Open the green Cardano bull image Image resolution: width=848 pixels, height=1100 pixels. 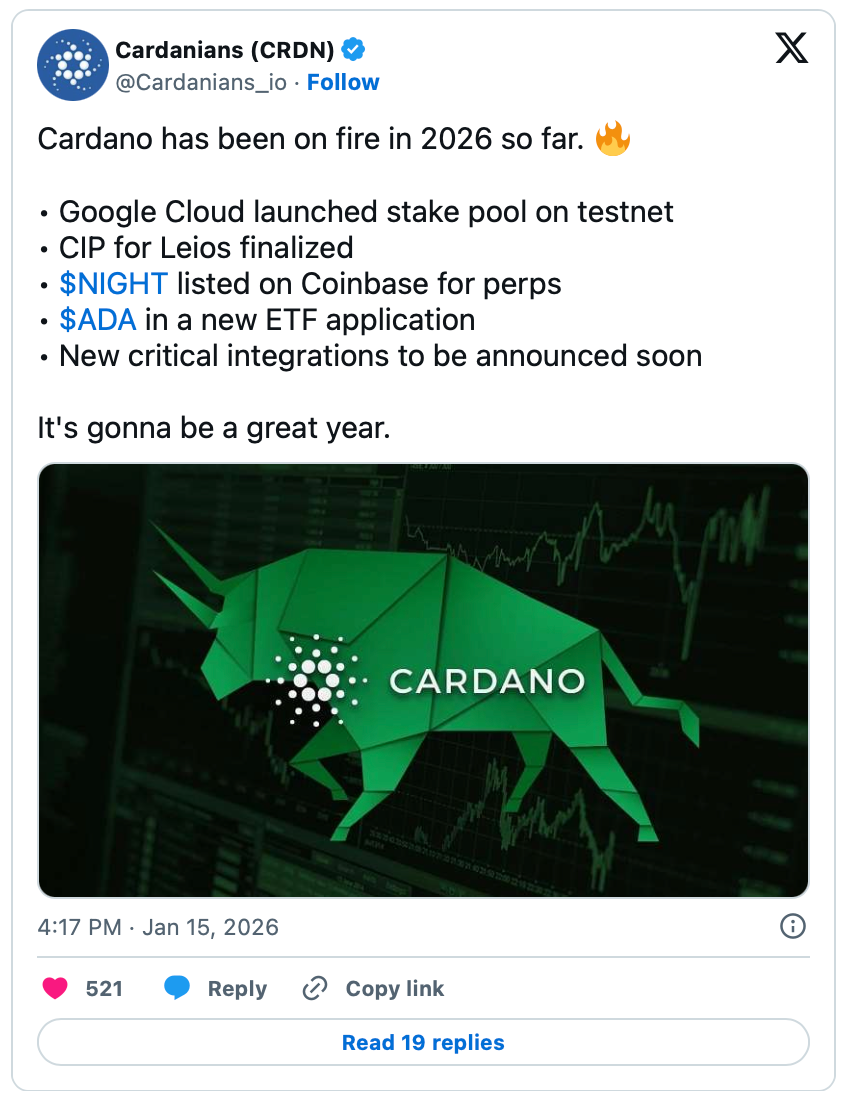point(423,680)
